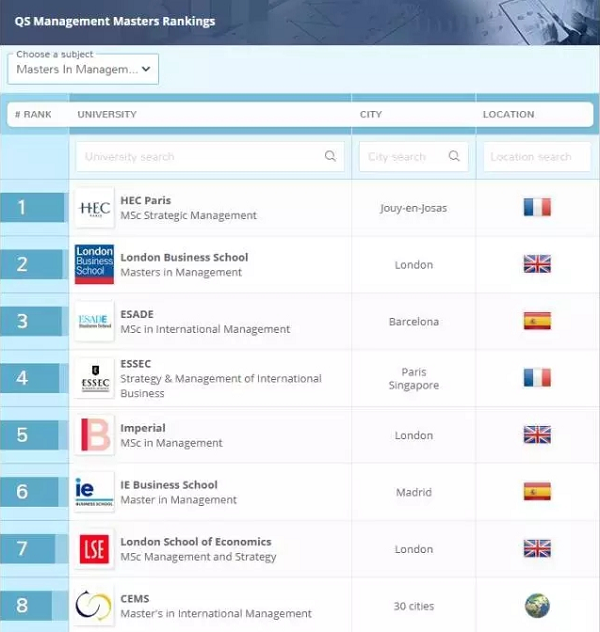Click the CEMS circular logo
Screen dimensions: 600x632
[x=95, y=606]
